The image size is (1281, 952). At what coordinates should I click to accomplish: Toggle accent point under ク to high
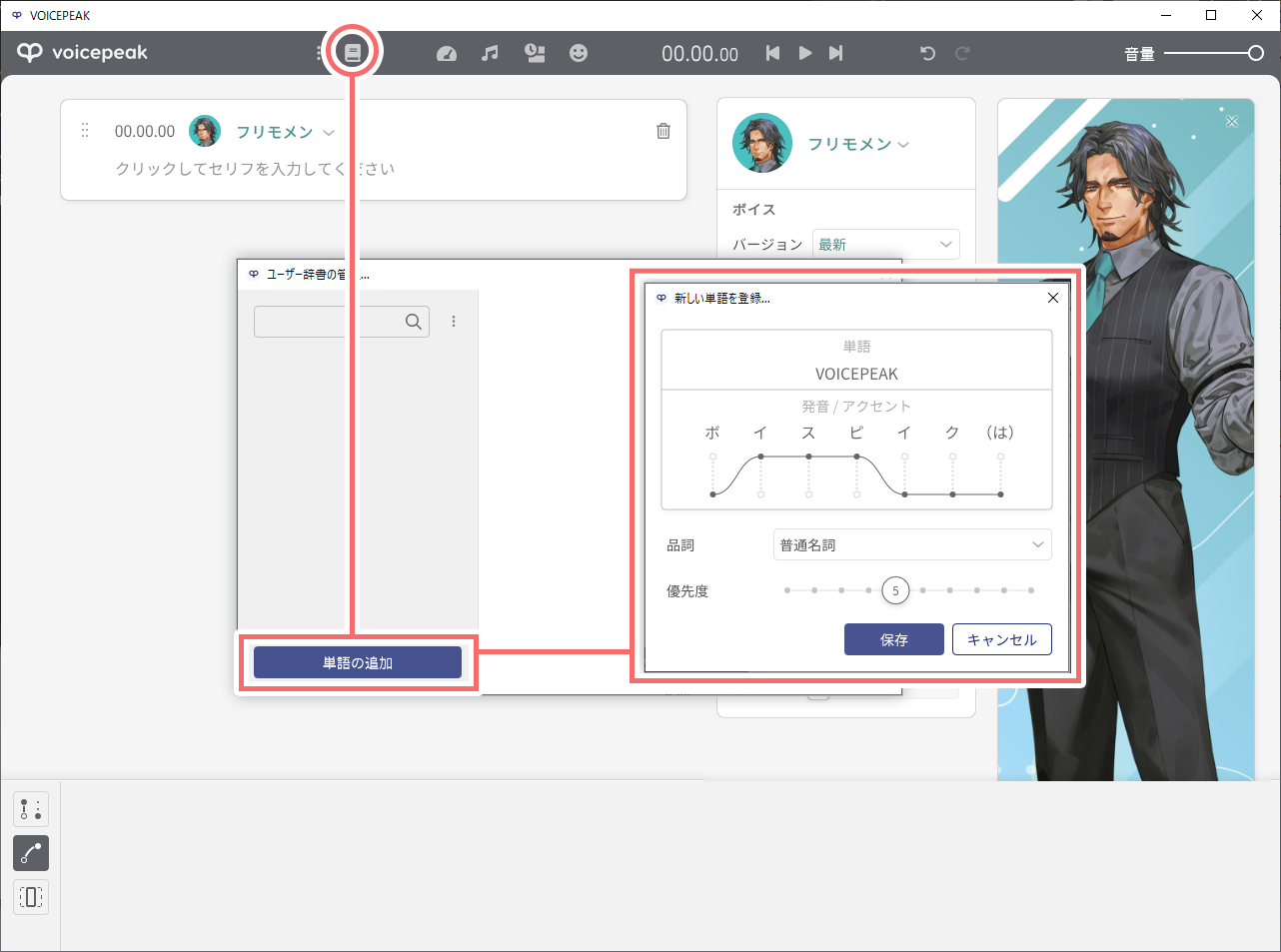952,457
